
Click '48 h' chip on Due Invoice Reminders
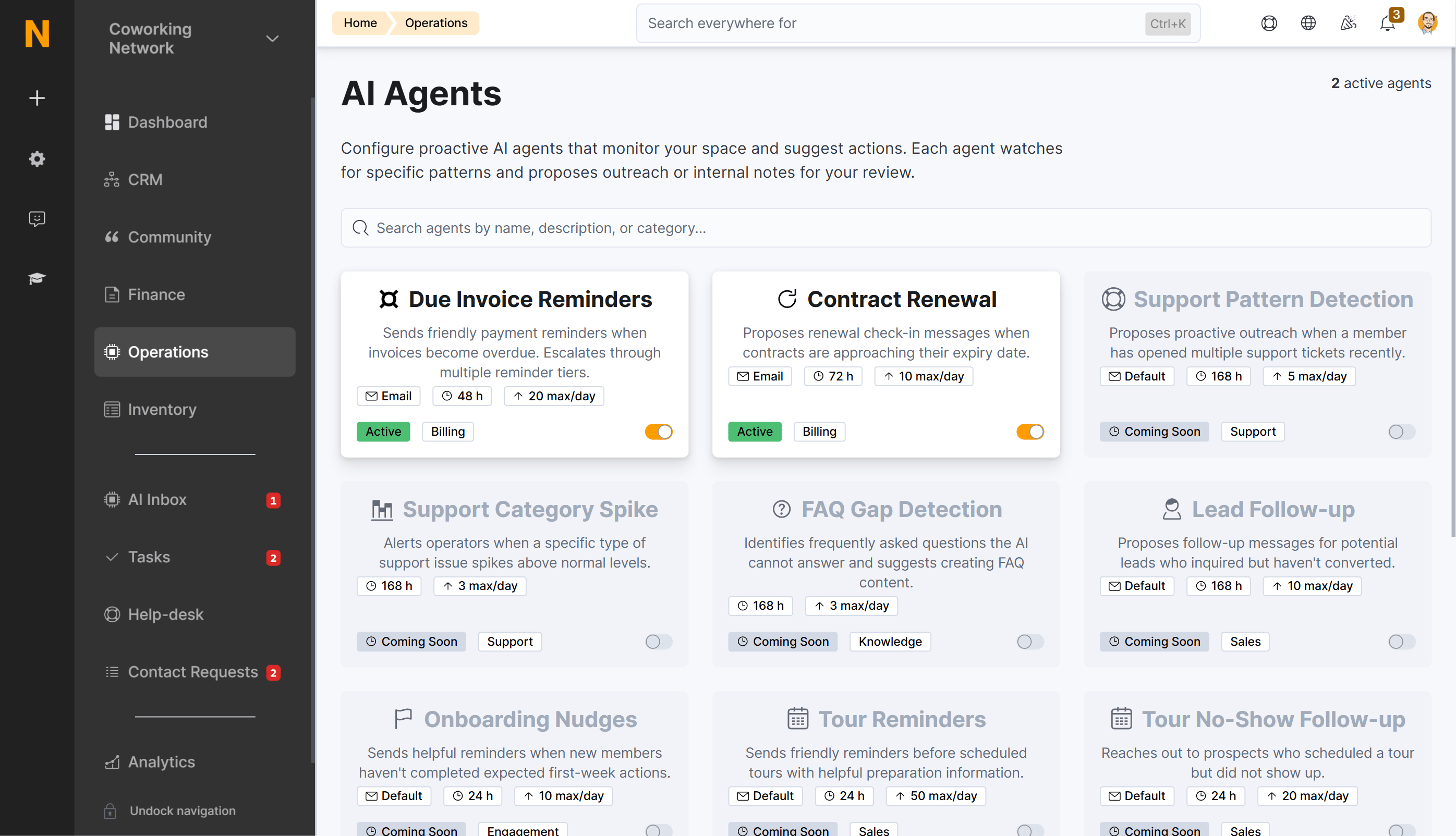click(463, 396)
